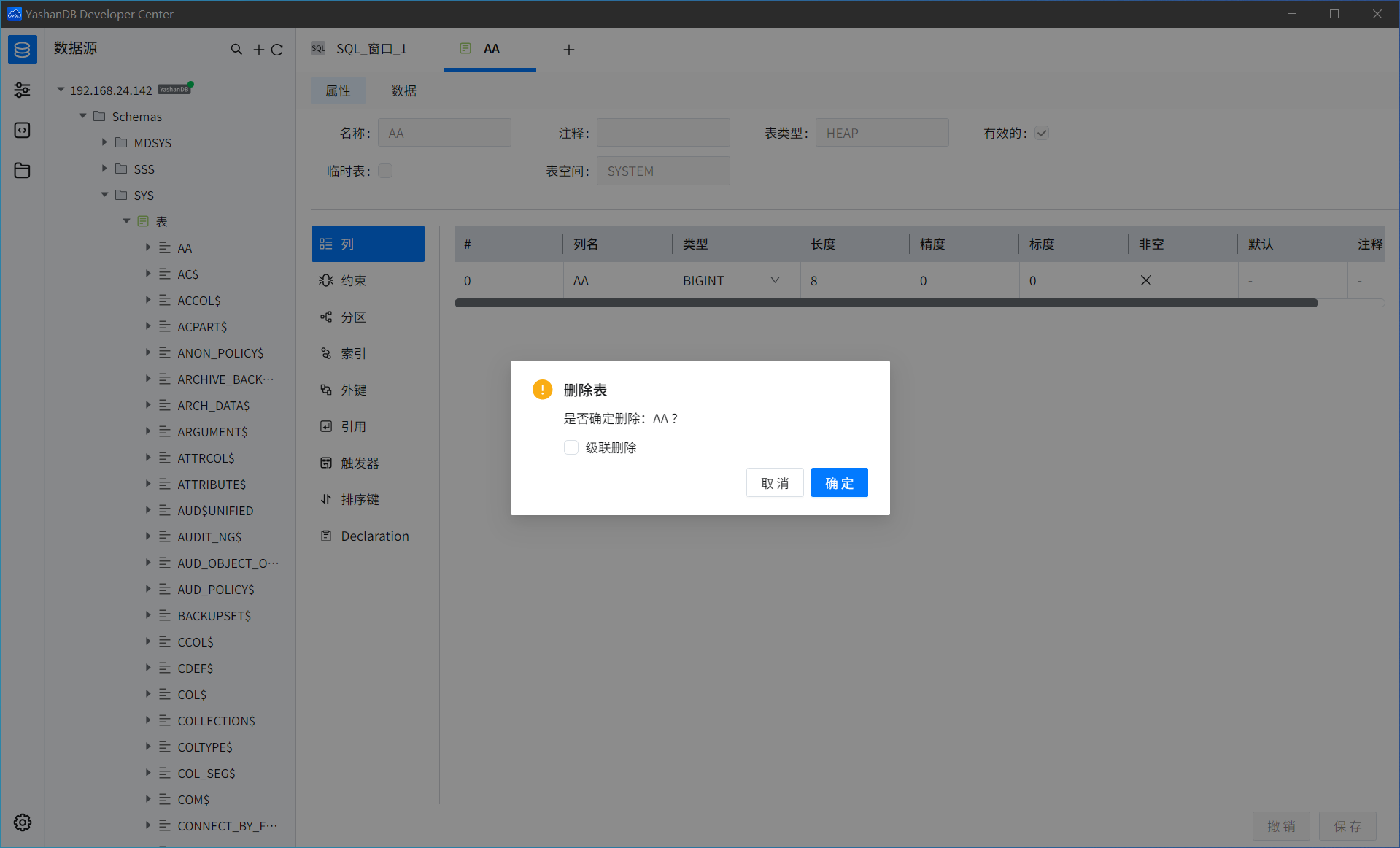This screenshot has height=848, width=1400.
Task: Select the ARGUMENT$ table in tree
Action: click(212, 432)
